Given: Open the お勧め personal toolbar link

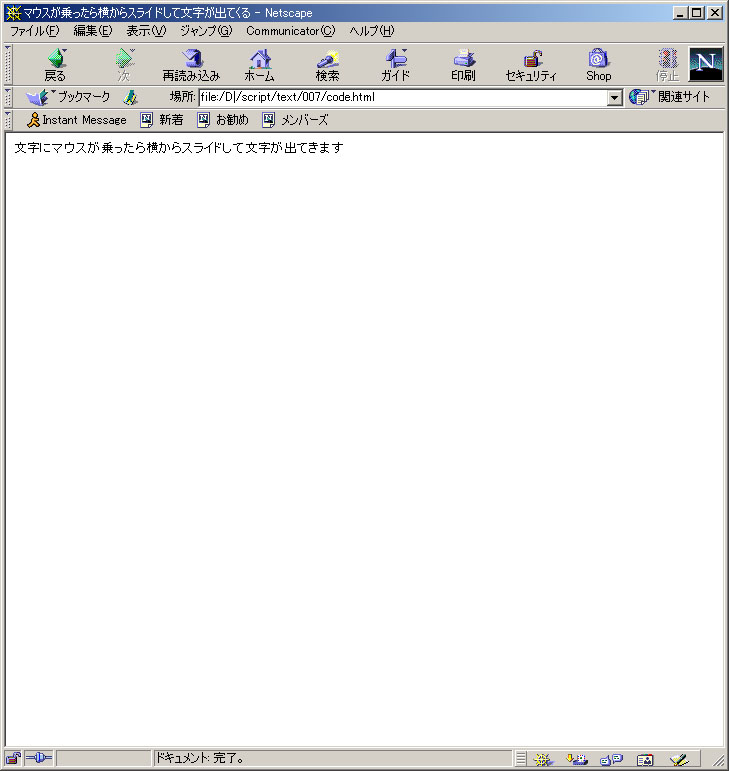Looking at the screenshot, I should coord(223,120).
